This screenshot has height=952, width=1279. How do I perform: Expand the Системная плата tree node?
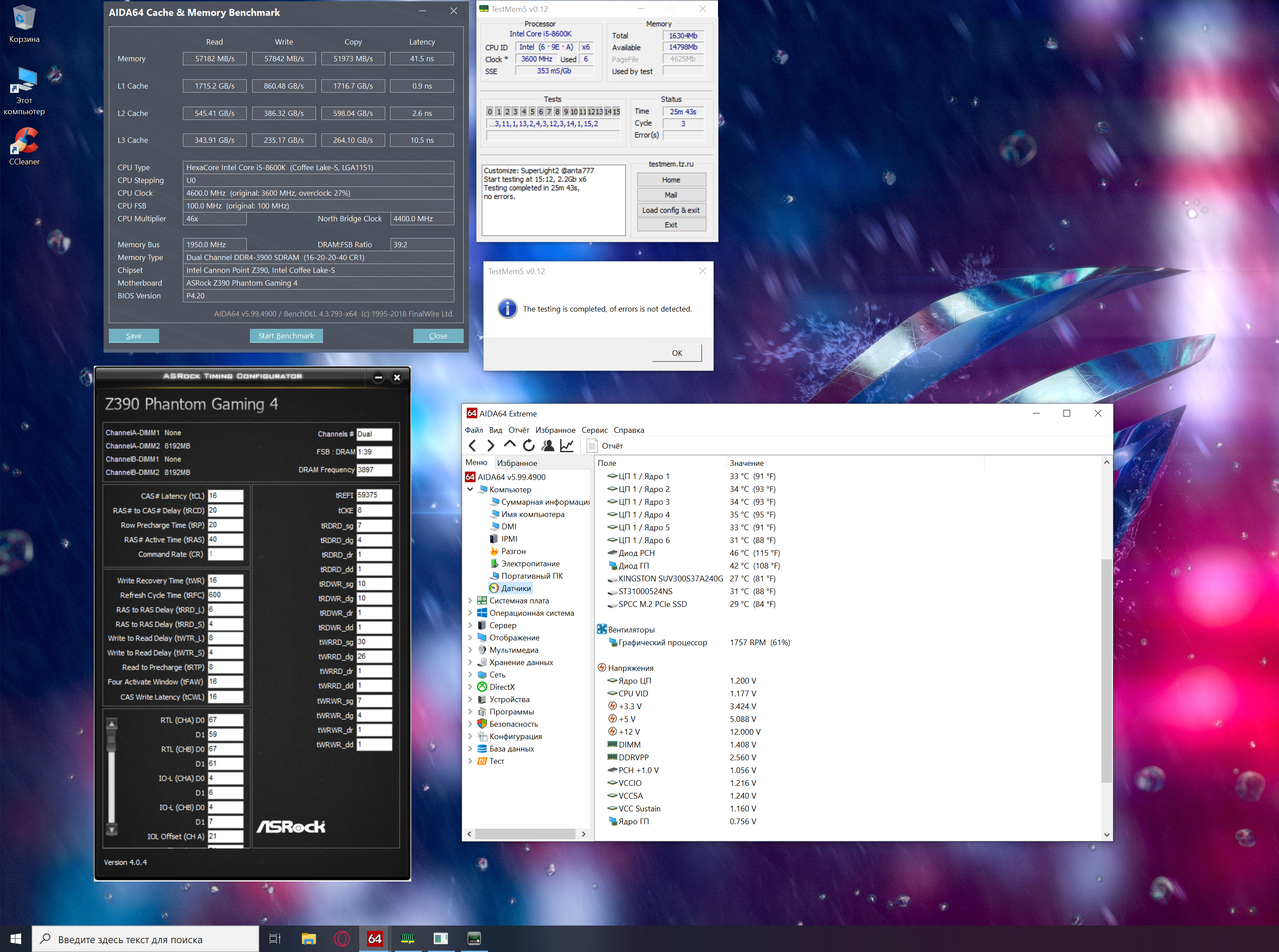[470, 600]
